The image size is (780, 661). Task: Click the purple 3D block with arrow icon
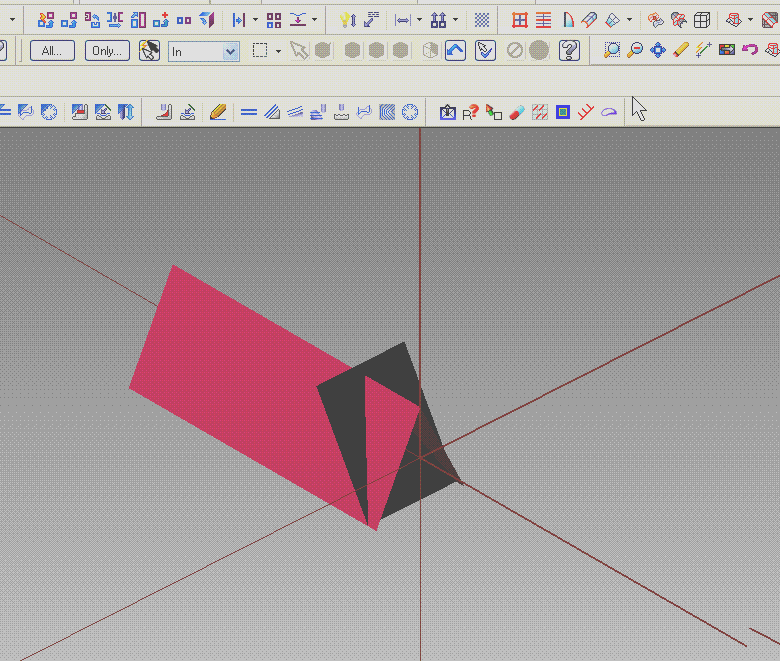pyautogui.click(x=207, y=20)
